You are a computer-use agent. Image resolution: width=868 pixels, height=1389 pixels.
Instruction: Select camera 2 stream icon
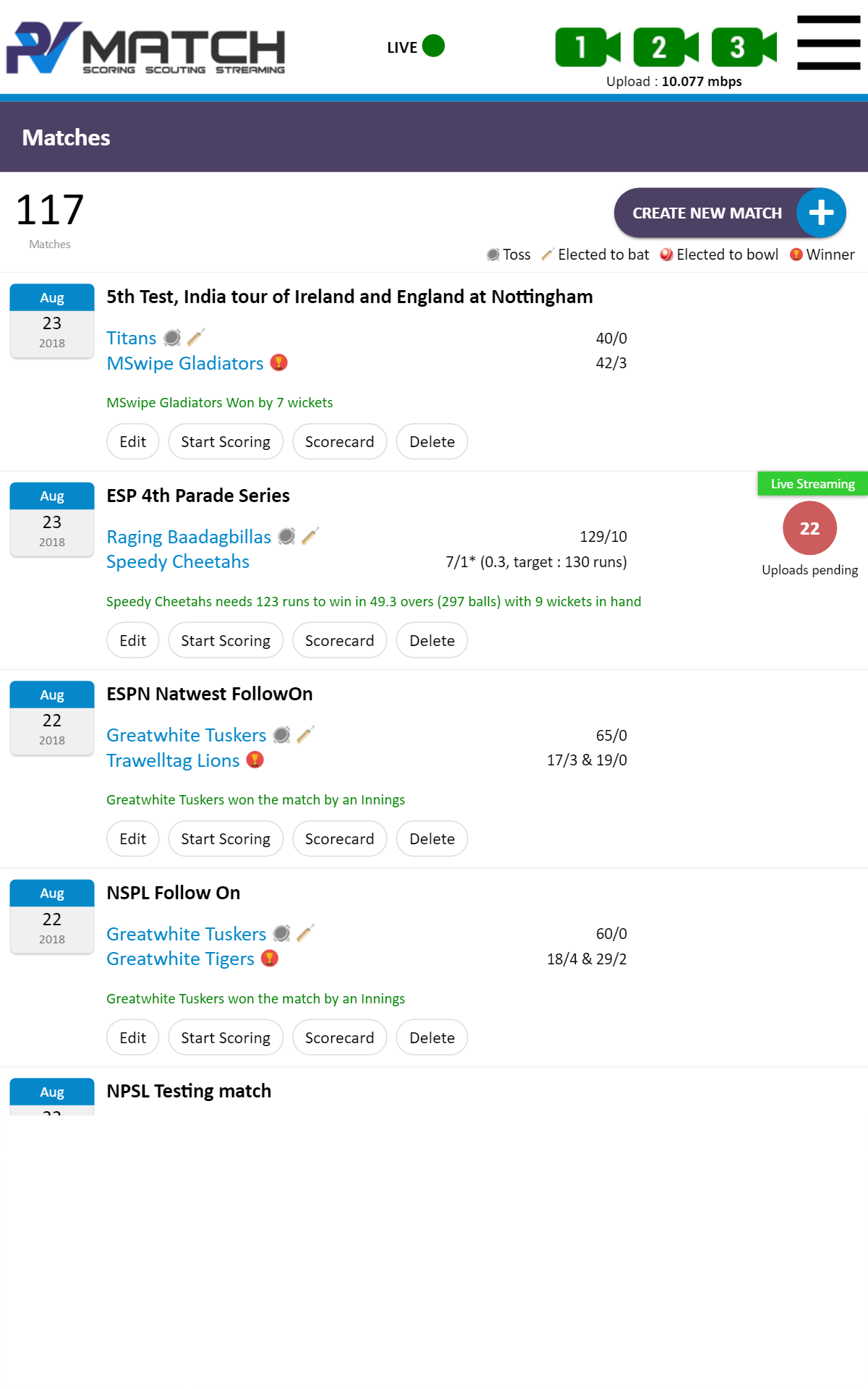click(x=665, y=47)
